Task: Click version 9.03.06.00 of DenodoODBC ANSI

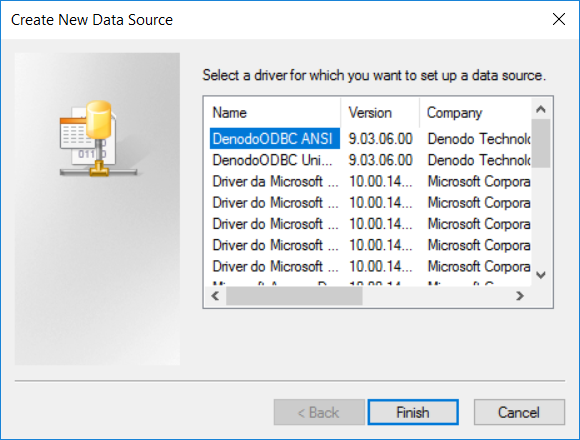Action: 381,139
